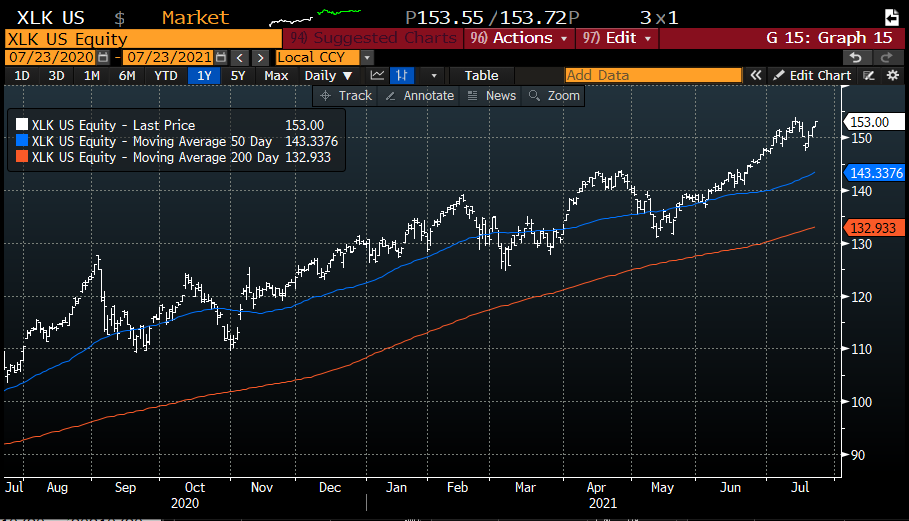This screenshot has height=521, width=909.
Task: Click the 143.3376 blue axis label
Action: (875, 173)
